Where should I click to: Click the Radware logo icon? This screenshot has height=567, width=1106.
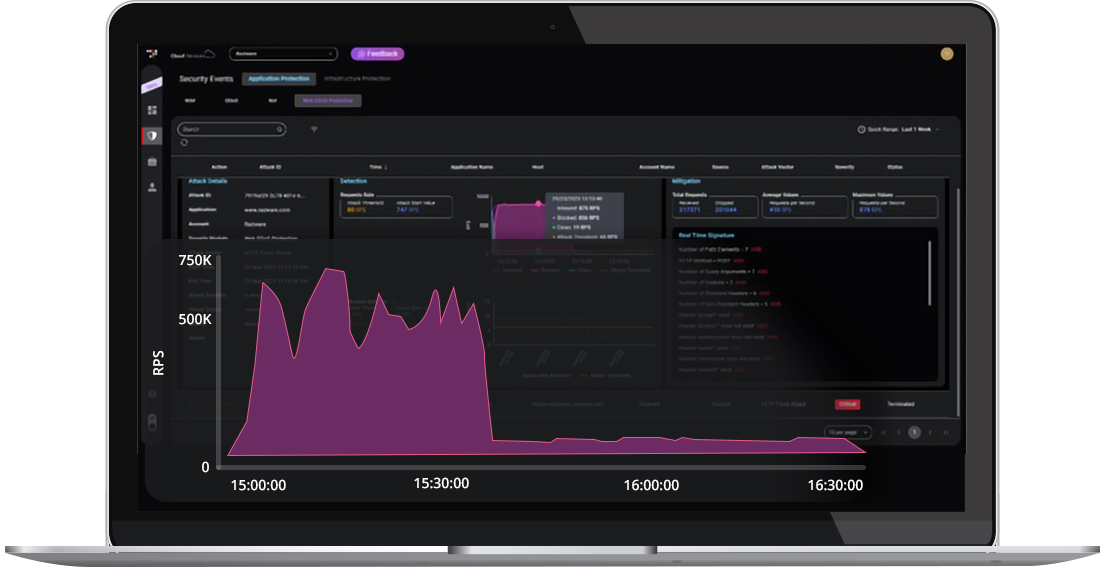(151, 54)
